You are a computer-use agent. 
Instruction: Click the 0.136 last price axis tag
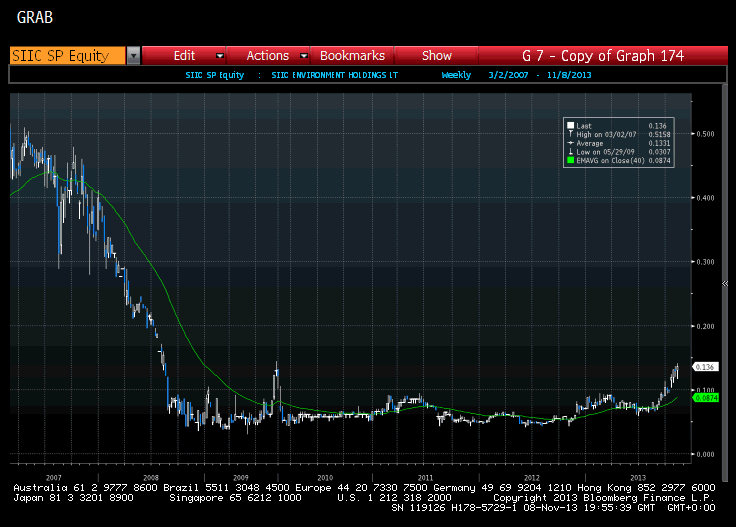click(705, 367)
